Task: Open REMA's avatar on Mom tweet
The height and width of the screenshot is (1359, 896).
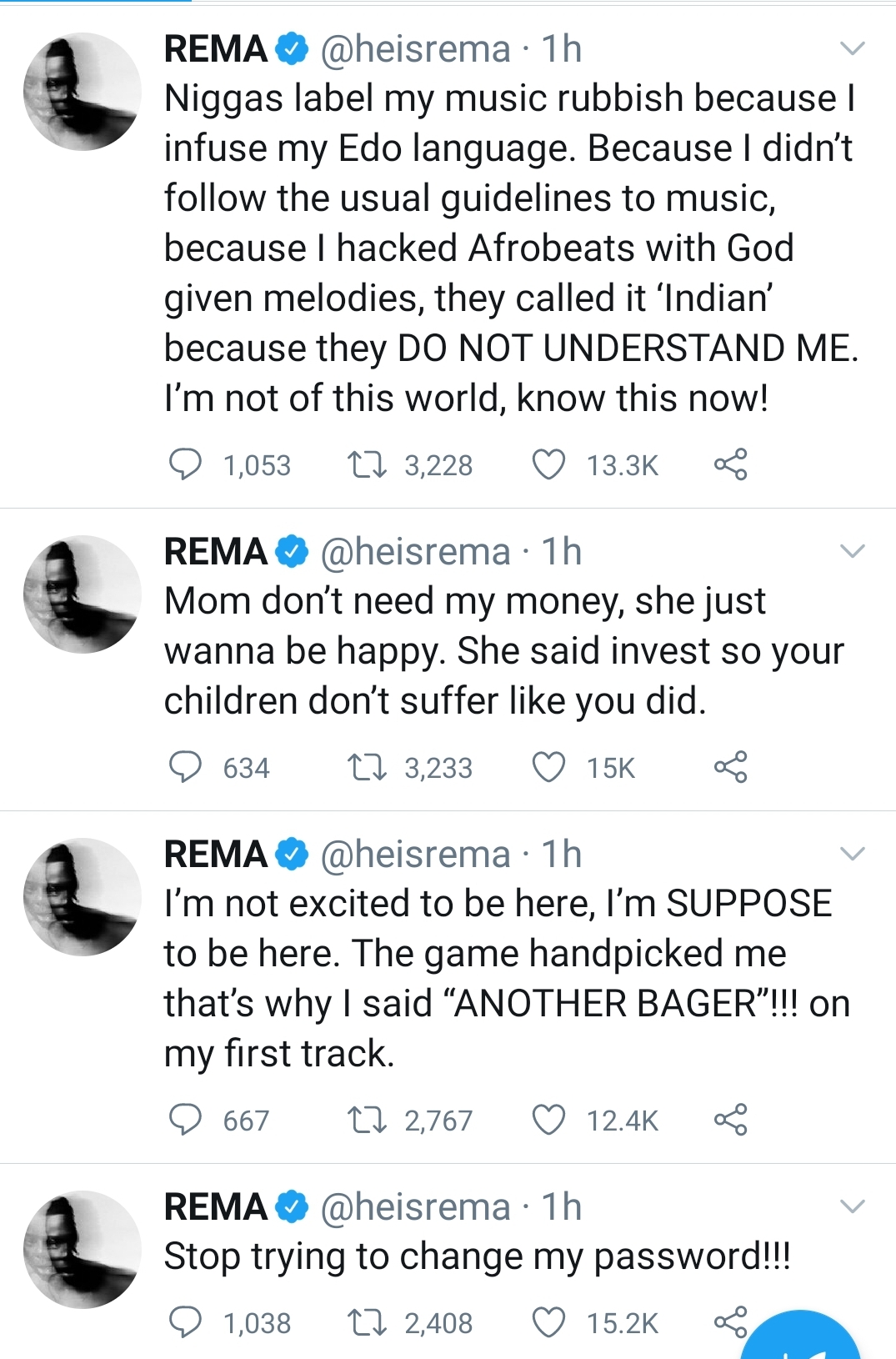Action: (x=83, y=594)
